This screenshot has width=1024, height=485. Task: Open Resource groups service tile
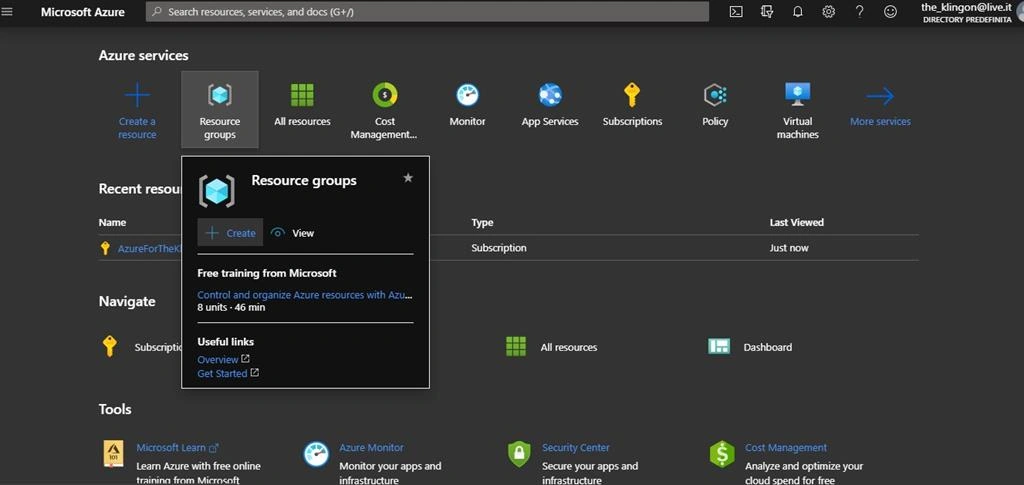tap(219, 109)
